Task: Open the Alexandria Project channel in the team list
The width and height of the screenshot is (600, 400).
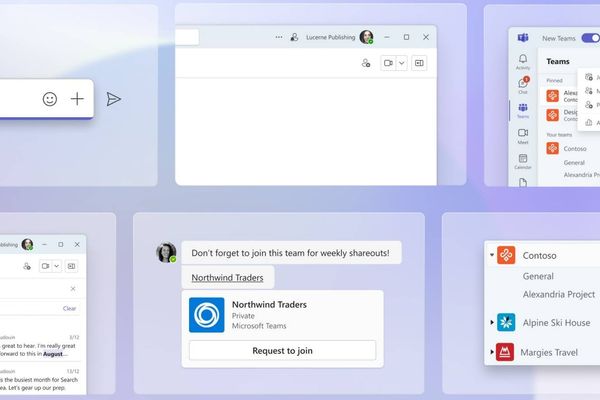Action: pos(559,294)
